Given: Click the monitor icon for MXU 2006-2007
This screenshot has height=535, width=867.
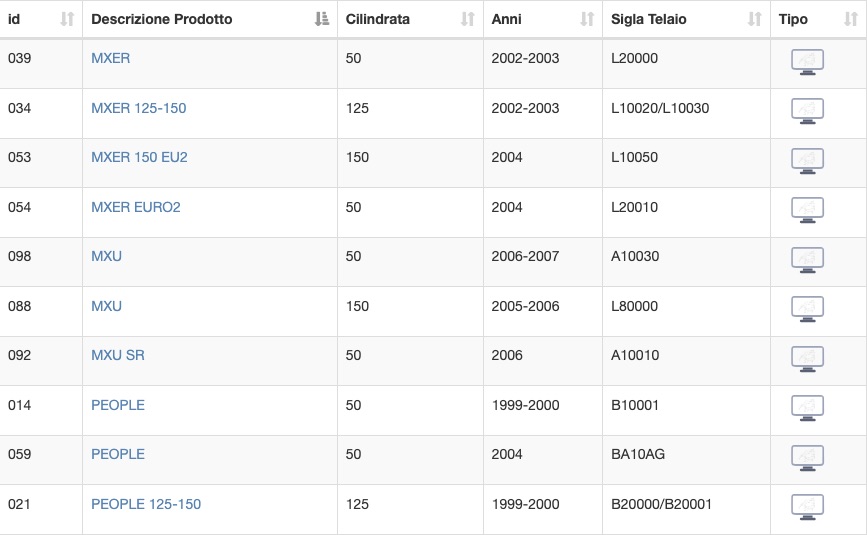Looking at the screenshot, I should (x=807, y=260).
